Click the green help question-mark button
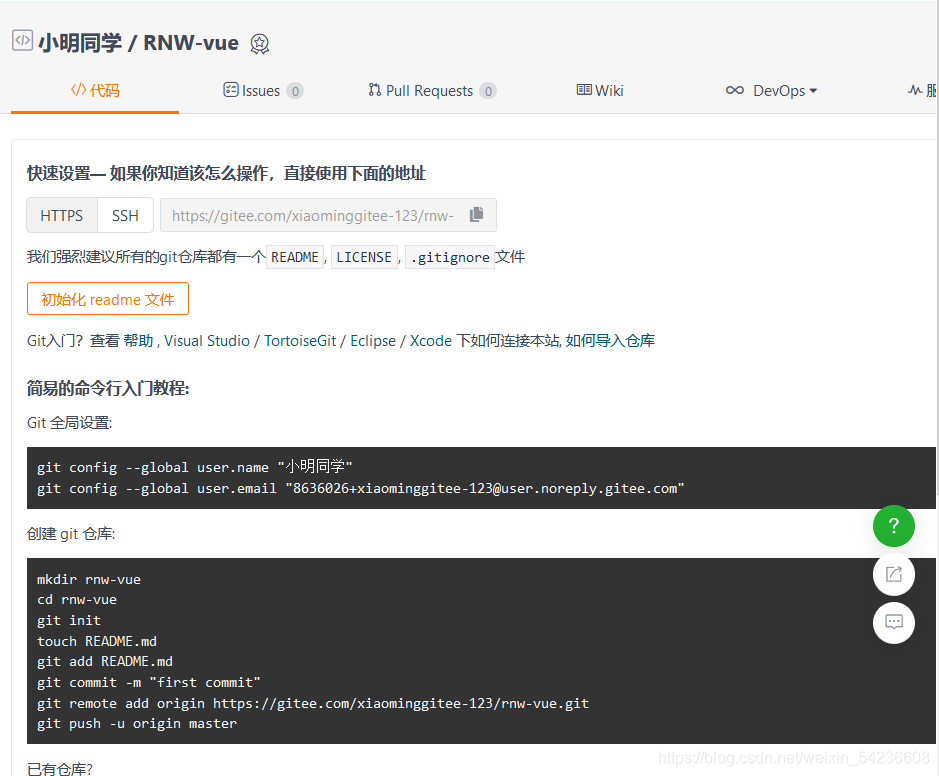 point(893,526)
